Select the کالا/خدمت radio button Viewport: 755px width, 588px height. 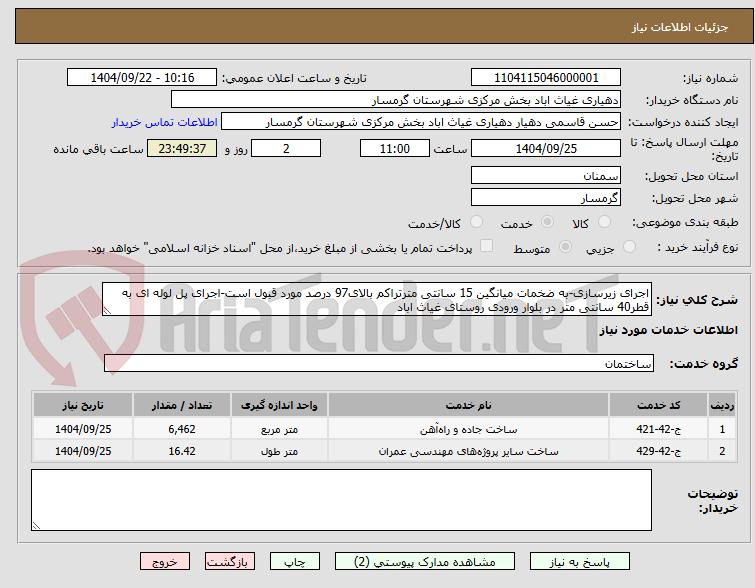[476, 222]
